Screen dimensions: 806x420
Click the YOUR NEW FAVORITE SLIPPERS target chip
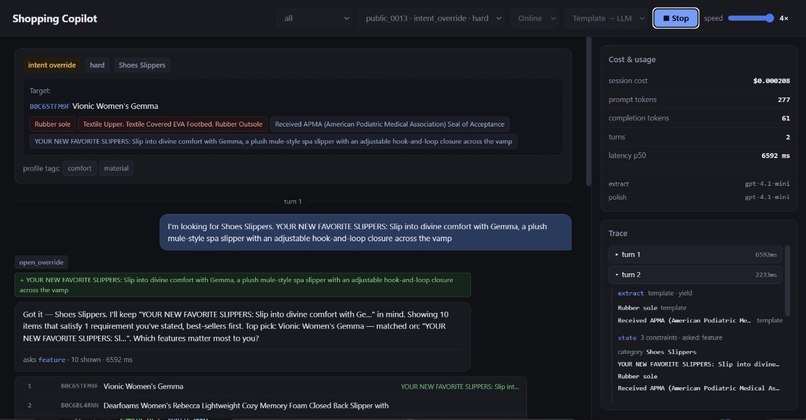[273, 141]
